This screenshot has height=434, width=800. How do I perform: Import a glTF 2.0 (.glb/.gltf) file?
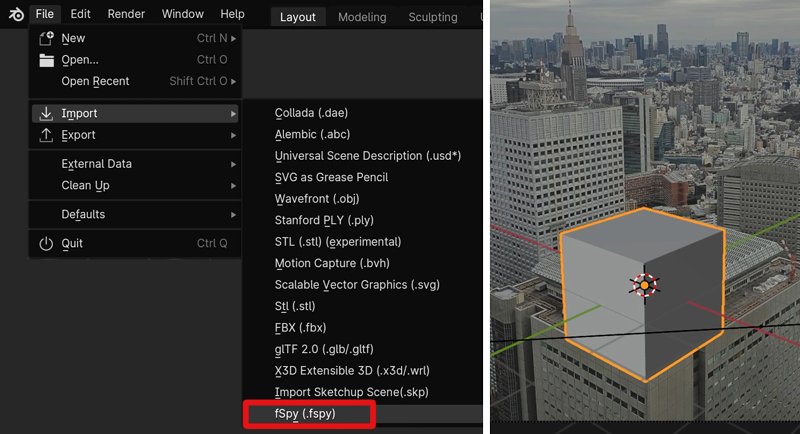(324, 349)
